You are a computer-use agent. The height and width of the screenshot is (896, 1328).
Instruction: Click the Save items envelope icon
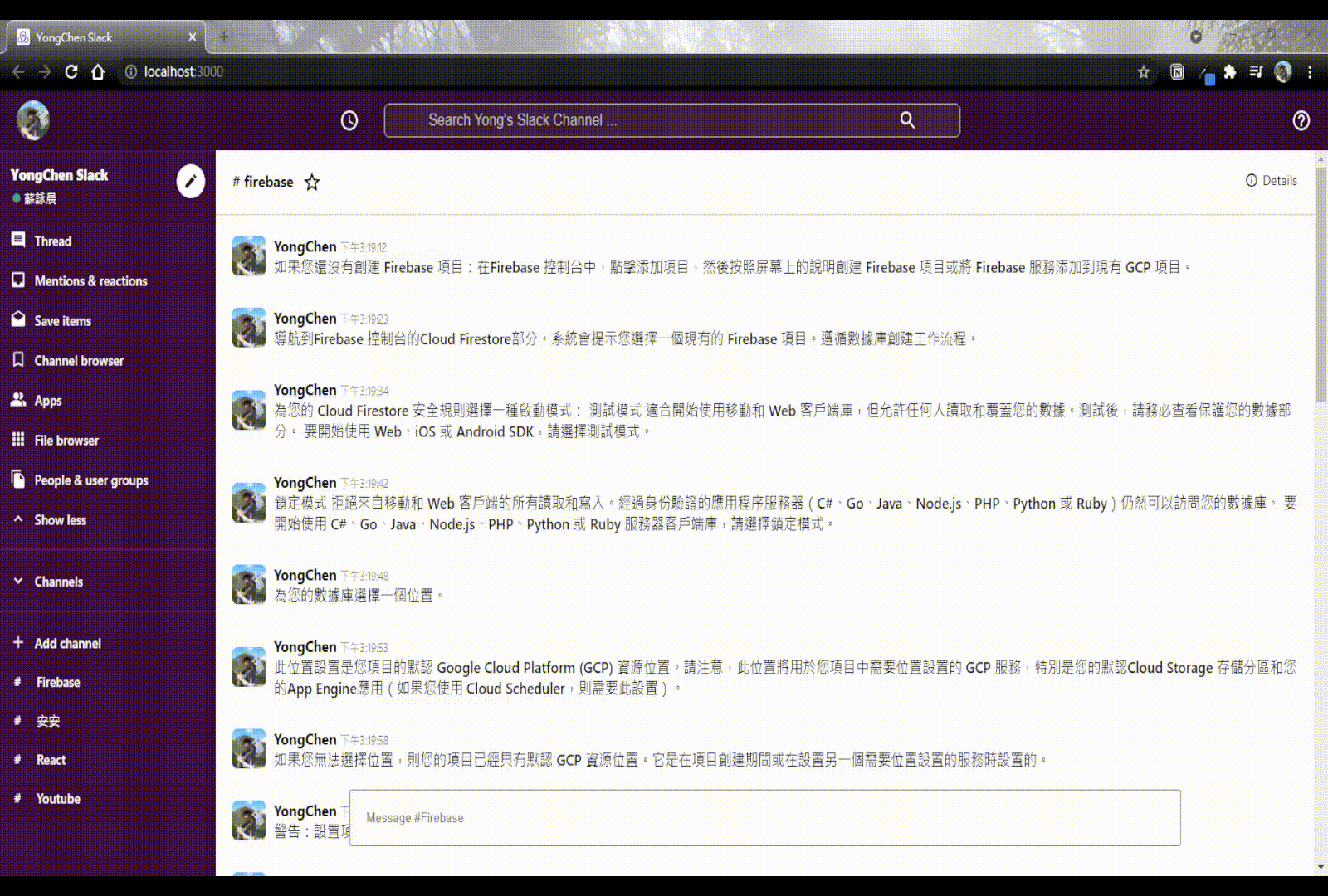click(18, 319)
